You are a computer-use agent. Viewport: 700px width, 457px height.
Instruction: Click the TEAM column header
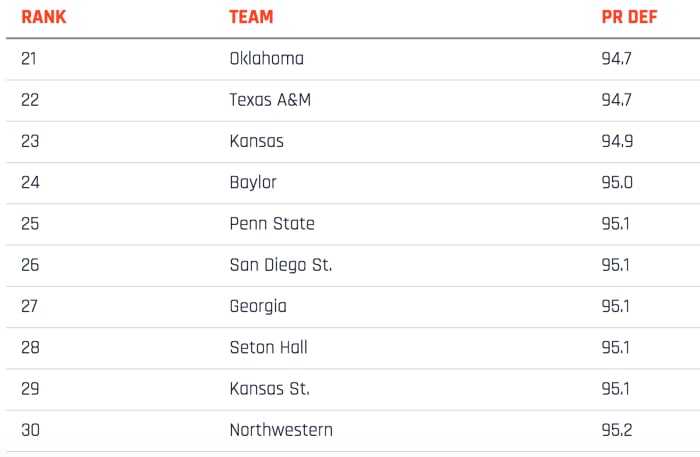[x=251, y=17]
